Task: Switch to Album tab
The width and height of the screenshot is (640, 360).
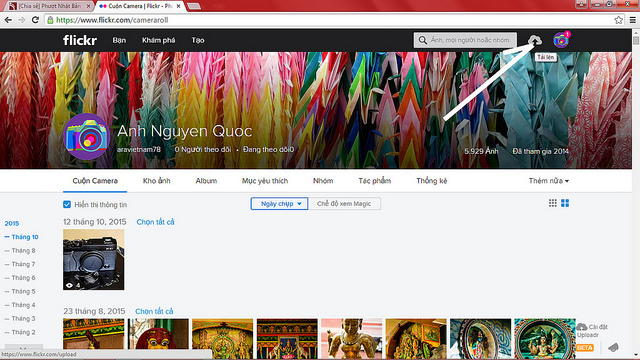Action: [206, 180]
